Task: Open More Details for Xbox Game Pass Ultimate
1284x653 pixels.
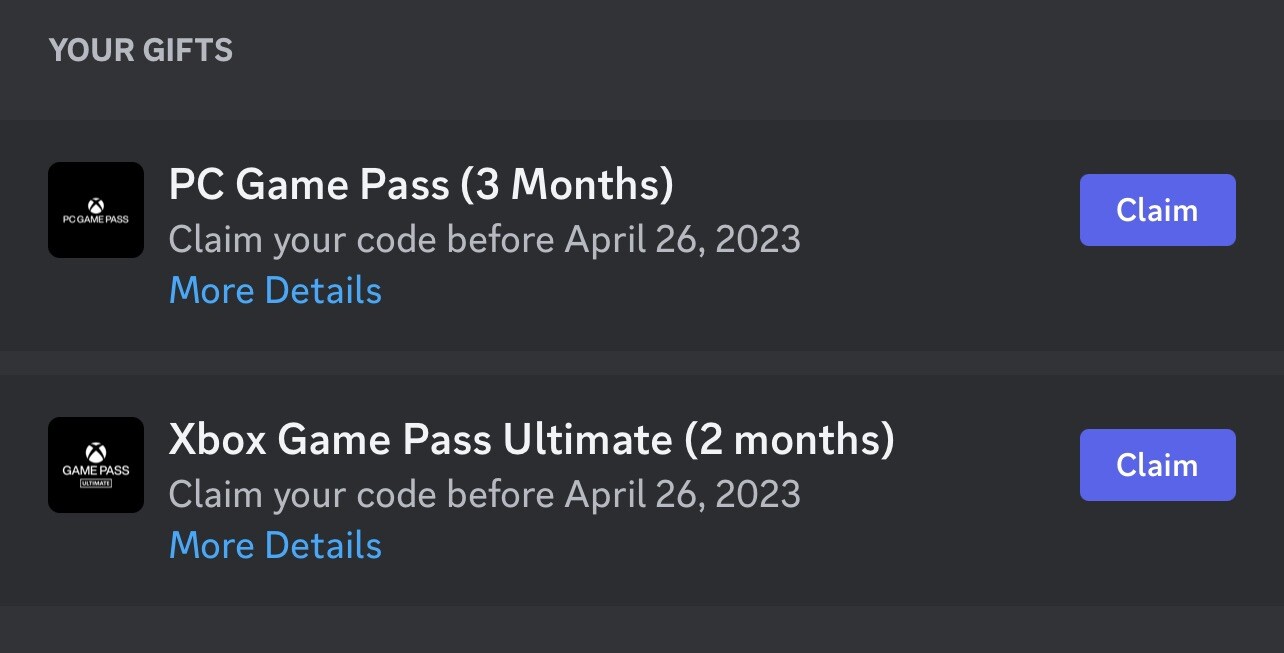Action: pos(275,545)
